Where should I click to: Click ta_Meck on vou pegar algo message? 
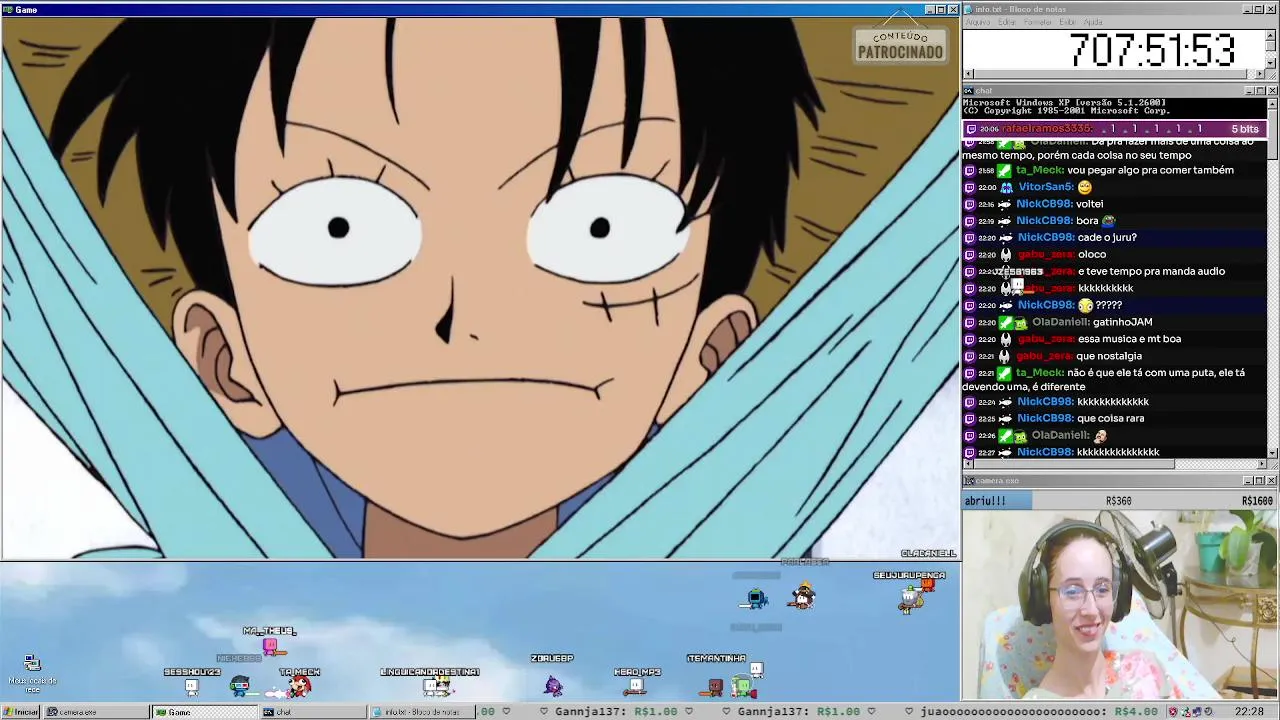1040,171
